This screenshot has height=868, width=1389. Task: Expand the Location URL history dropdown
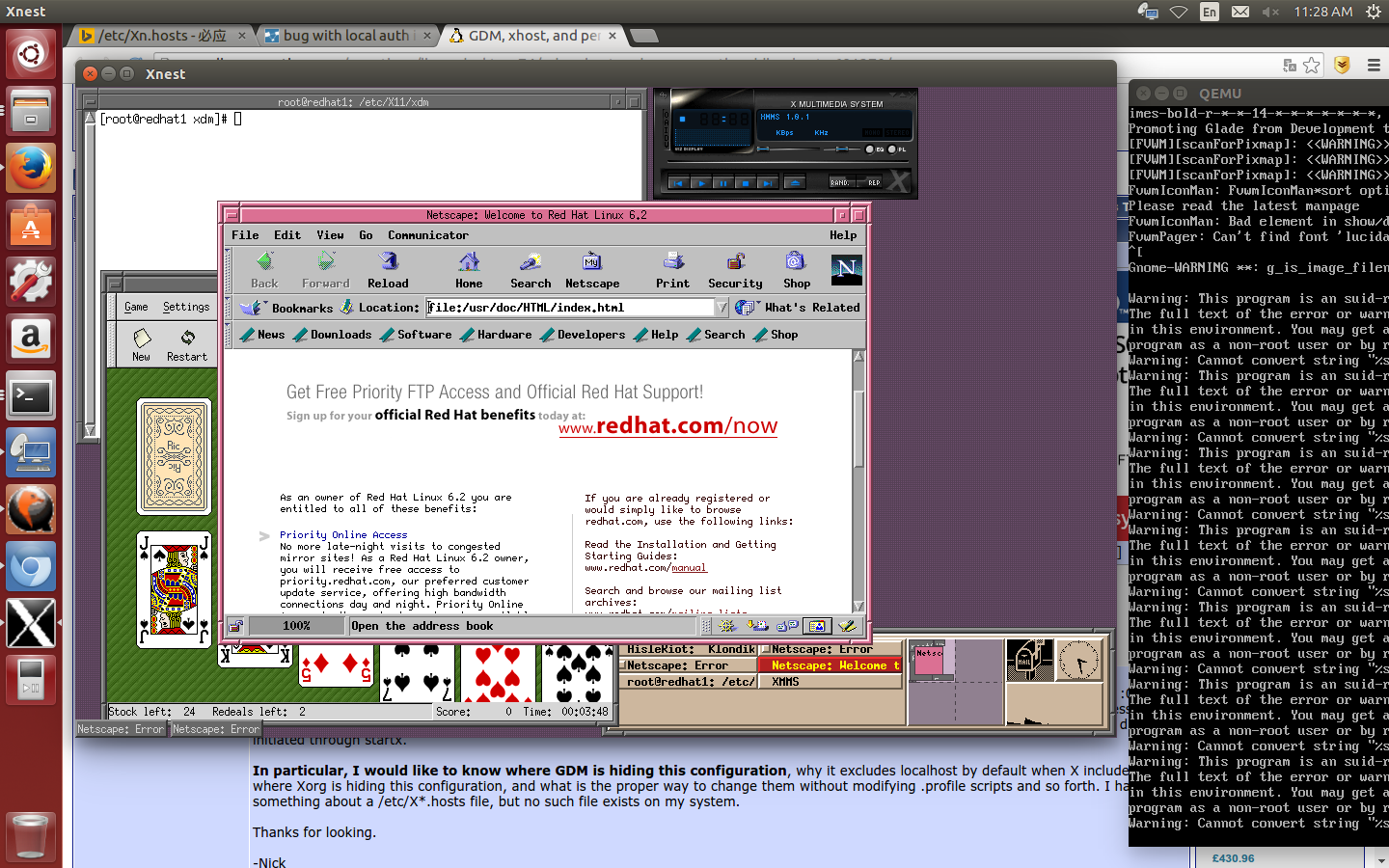pyautogui.click(x=721, y=308)
